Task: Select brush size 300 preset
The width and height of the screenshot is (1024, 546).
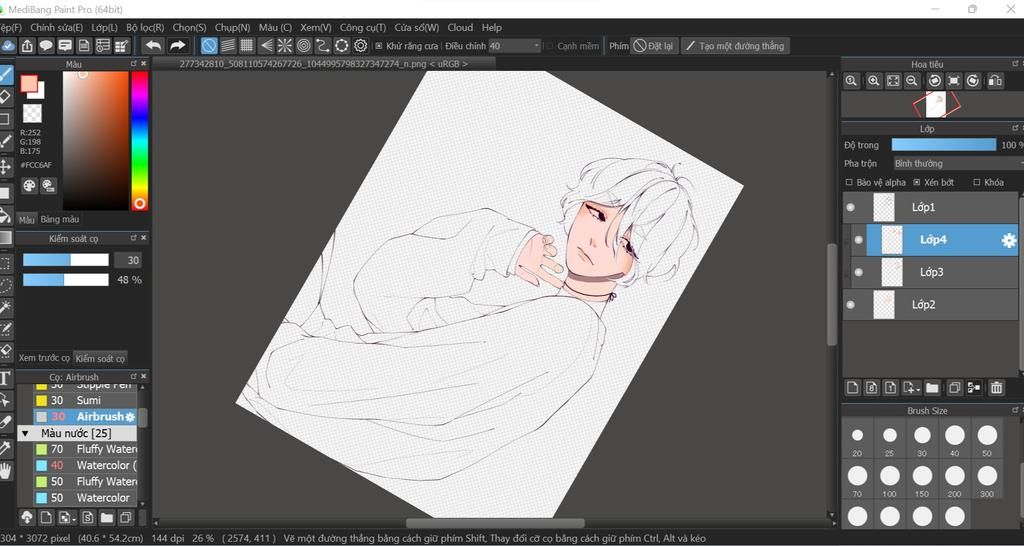Action: [x=987, y=480]
